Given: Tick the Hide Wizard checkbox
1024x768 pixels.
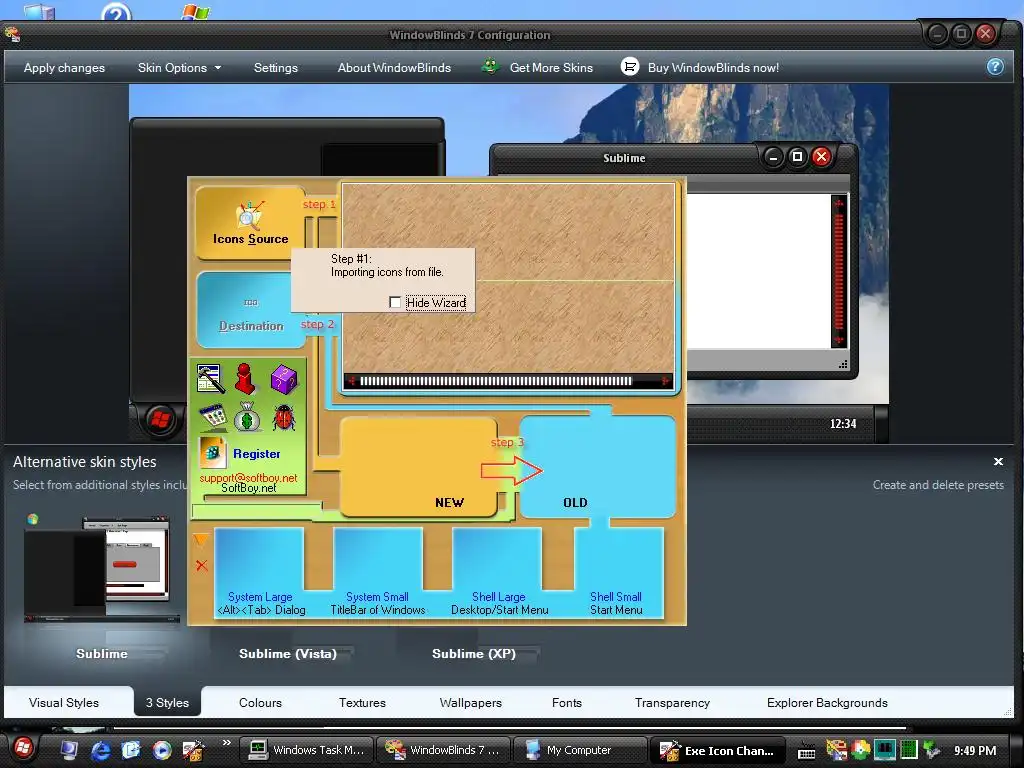Looking at the screenshot, I should point(395,302).
